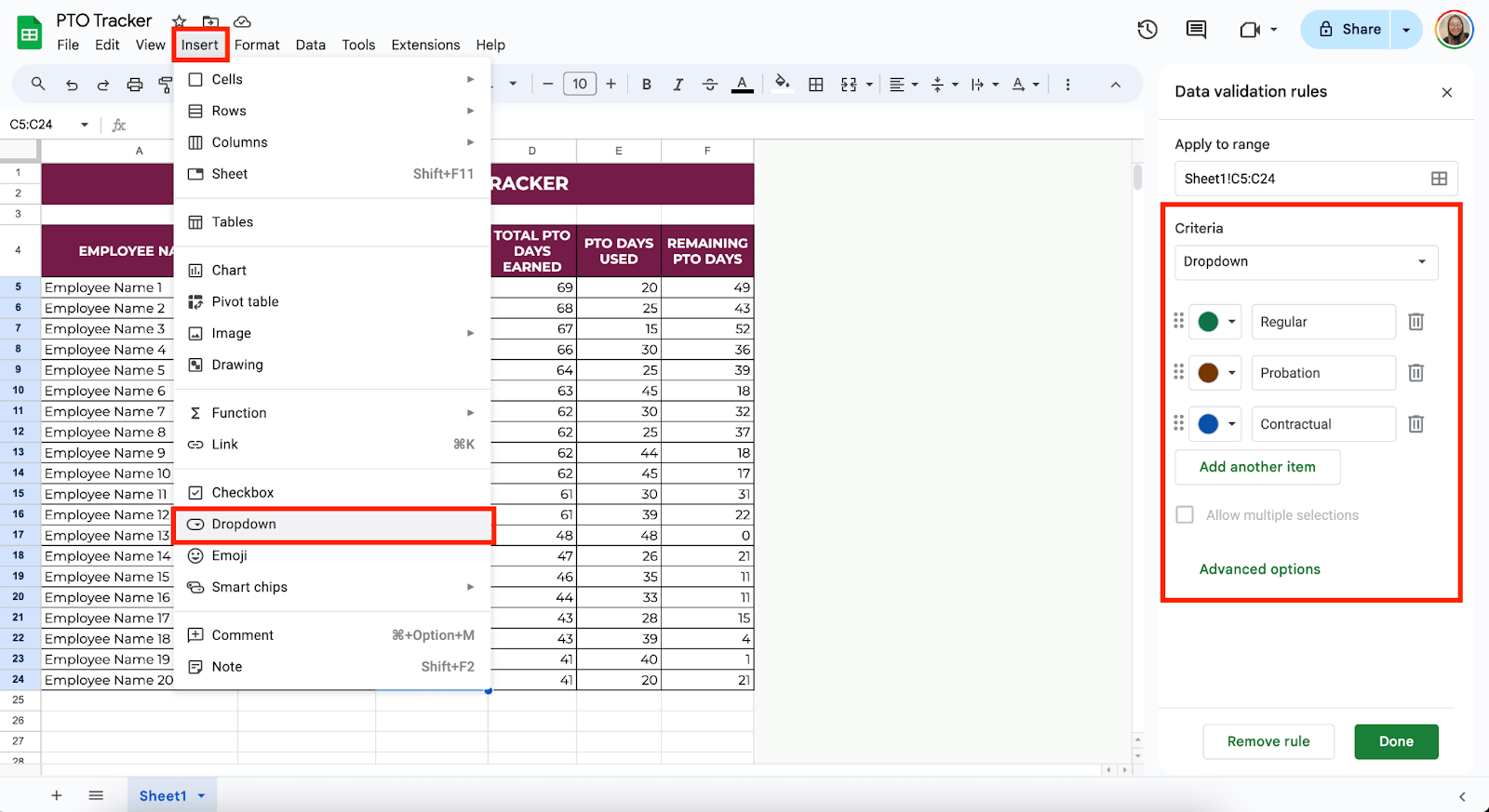Enable Allow multiple selections checkbox
1489x812 pixels.
[1185, 515]
